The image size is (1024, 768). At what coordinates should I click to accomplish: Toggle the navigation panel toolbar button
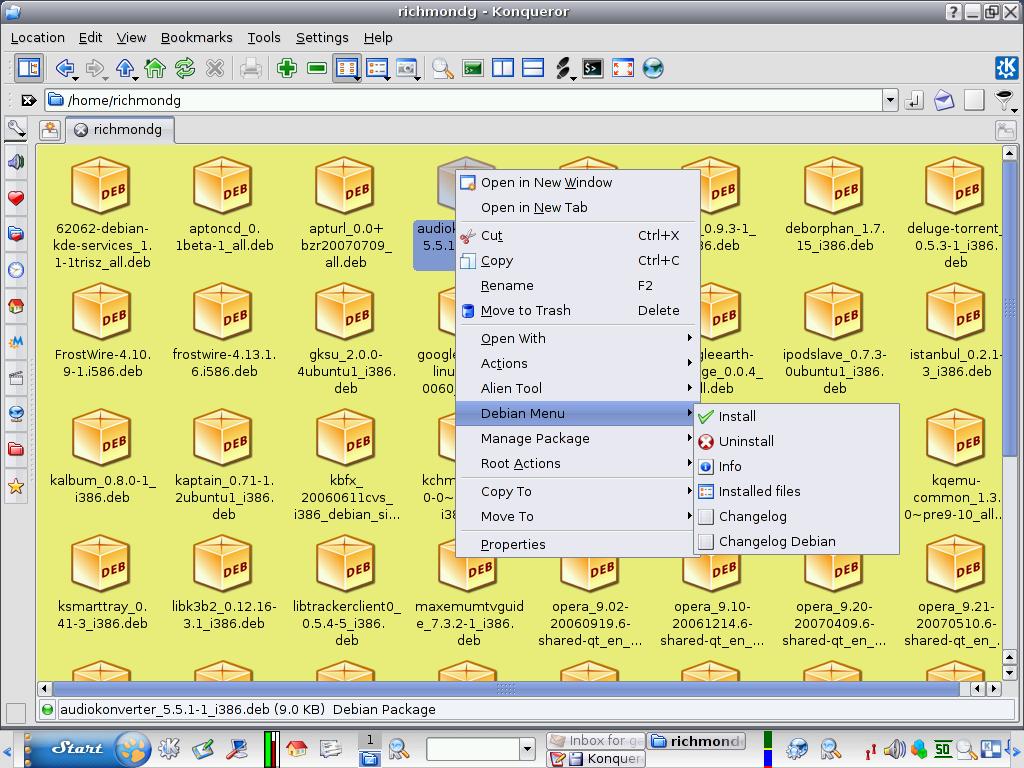pos(29,68)
